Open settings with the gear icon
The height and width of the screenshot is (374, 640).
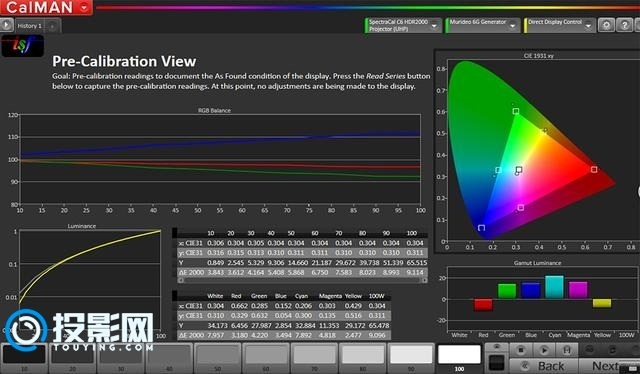pyautogui.click(x=606, y=25)
